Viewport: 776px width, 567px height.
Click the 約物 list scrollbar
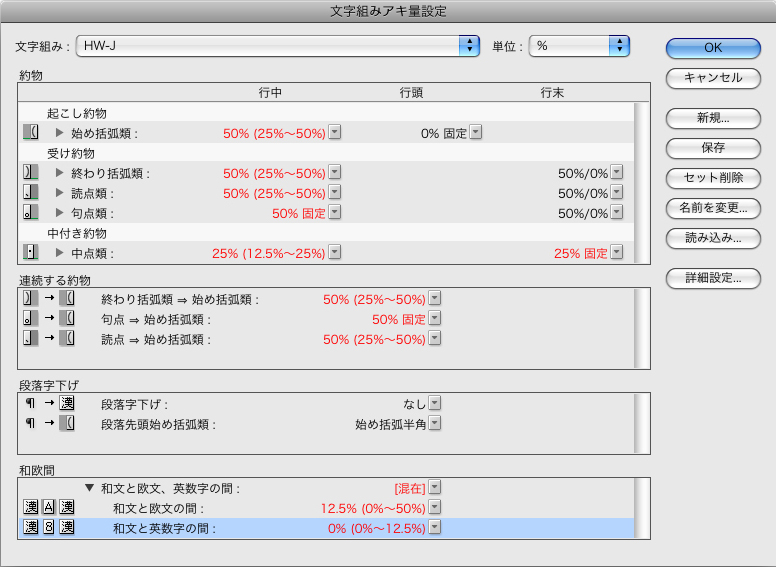click(642, 183)
